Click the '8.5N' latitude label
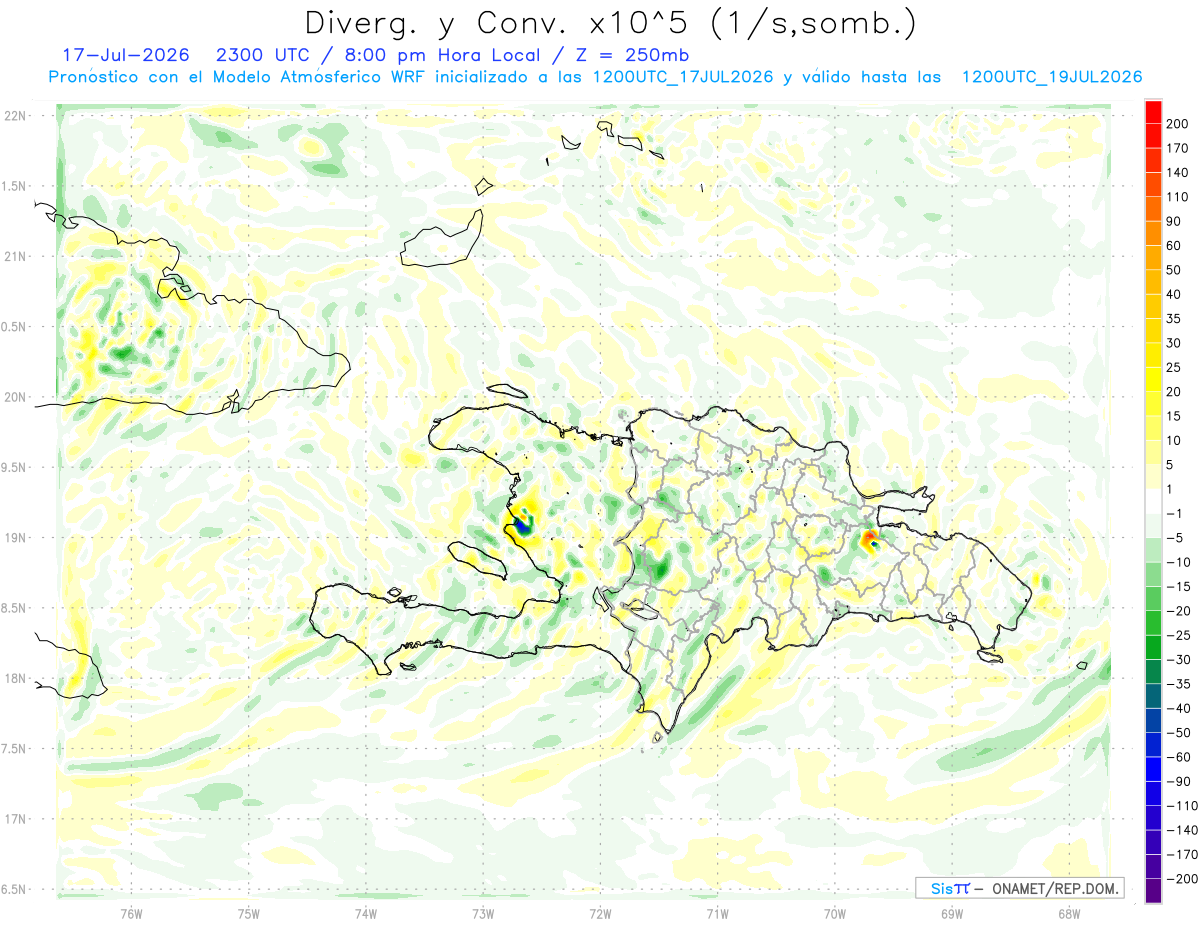This screenshot has width=1200, height=927. (x=15, y=608)
